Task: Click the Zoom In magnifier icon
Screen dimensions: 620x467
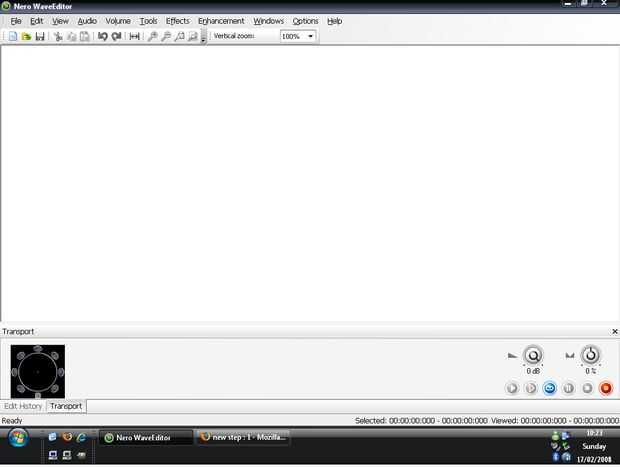Action: point(152,36)
